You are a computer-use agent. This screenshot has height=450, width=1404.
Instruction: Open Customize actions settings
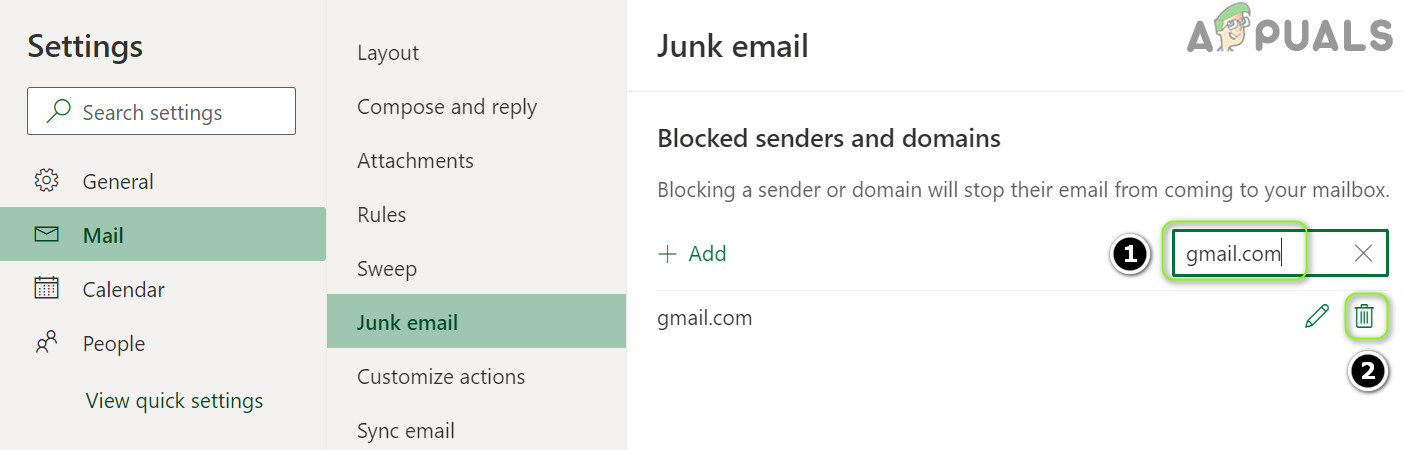tap(441, 377)
